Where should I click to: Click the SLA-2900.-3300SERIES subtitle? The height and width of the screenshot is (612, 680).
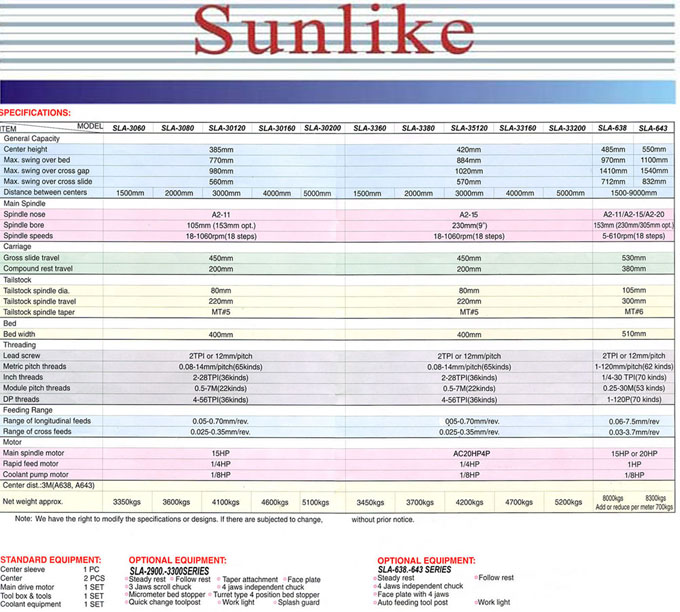pyautogui.click(x=169, y=571)
